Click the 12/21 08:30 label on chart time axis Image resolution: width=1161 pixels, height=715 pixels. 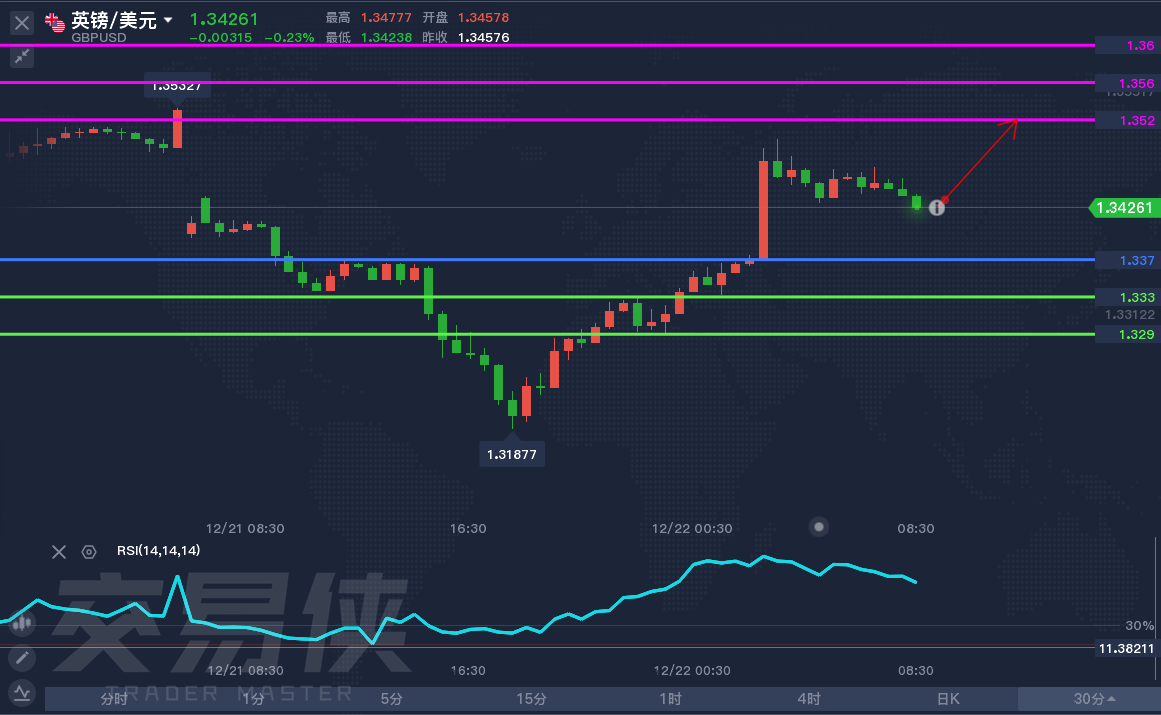coord(245,528)
